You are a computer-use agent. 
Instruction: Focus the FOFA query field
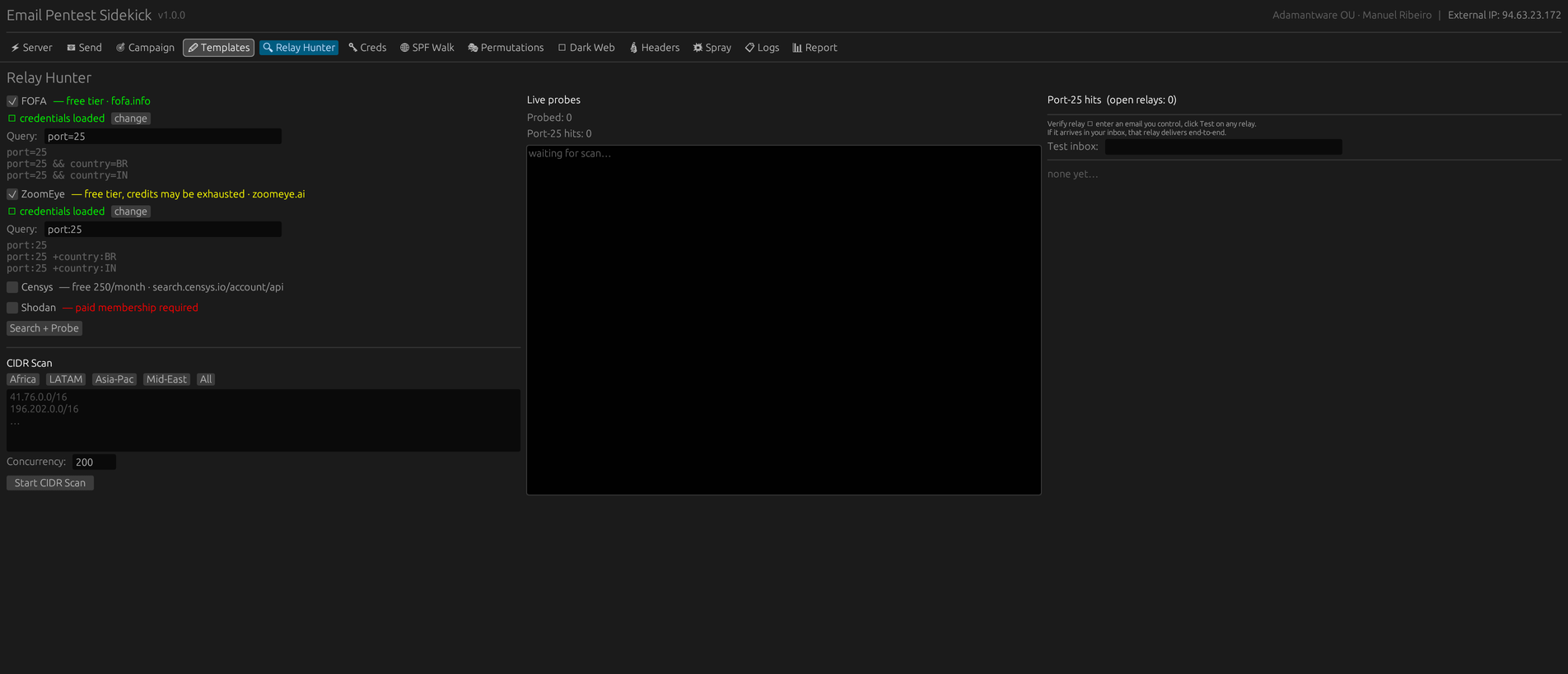point(163,137)
